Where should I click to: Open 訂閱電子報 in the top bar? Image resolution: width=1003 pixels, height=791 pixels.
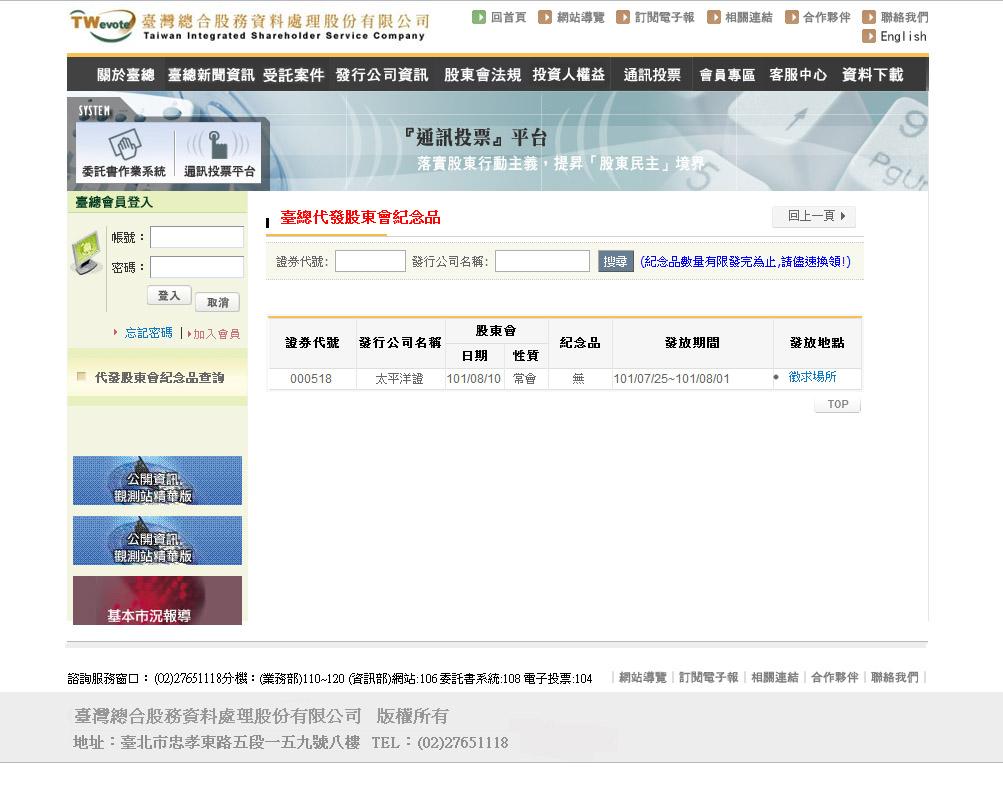[655, 17]
